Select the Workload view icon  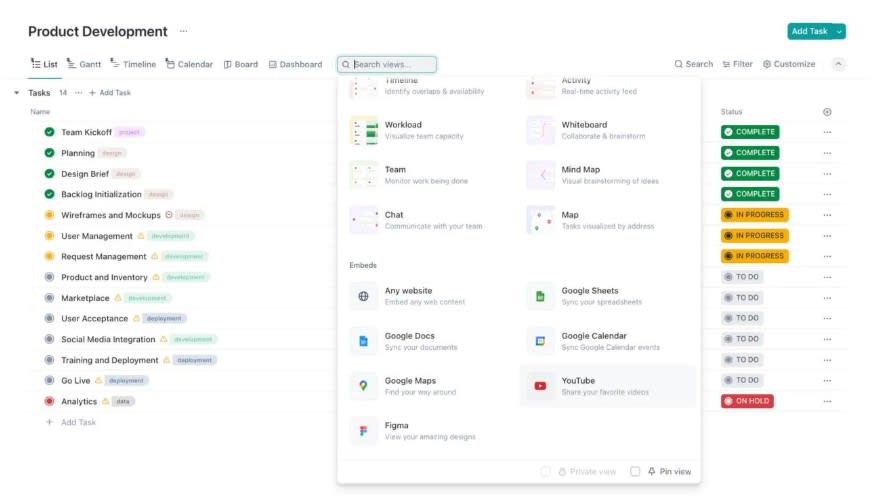[x=364, y=130]
